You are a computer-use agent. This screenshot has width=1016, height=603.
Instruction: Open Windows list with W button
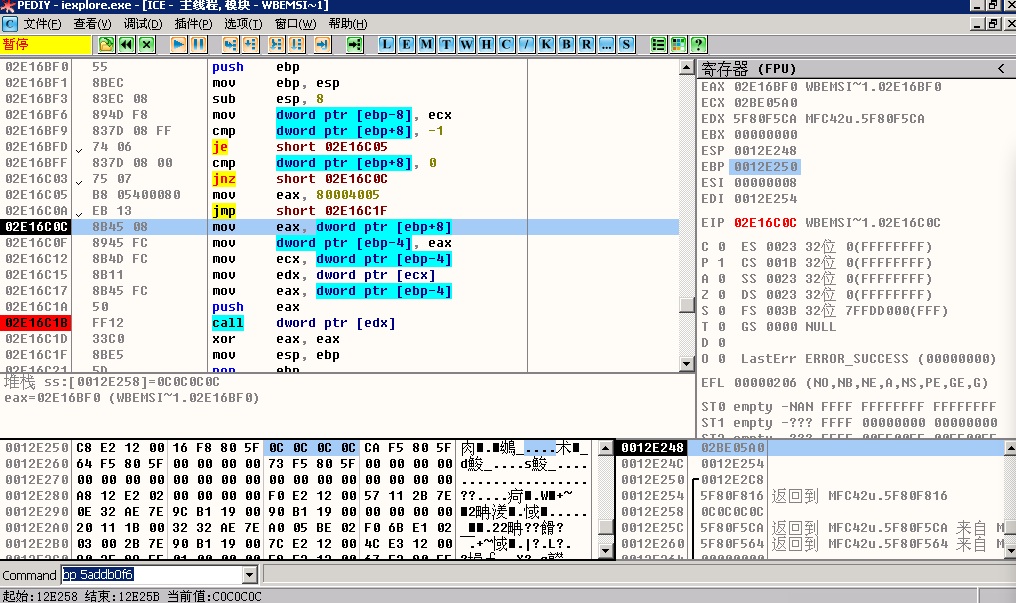tap(467, 44)
